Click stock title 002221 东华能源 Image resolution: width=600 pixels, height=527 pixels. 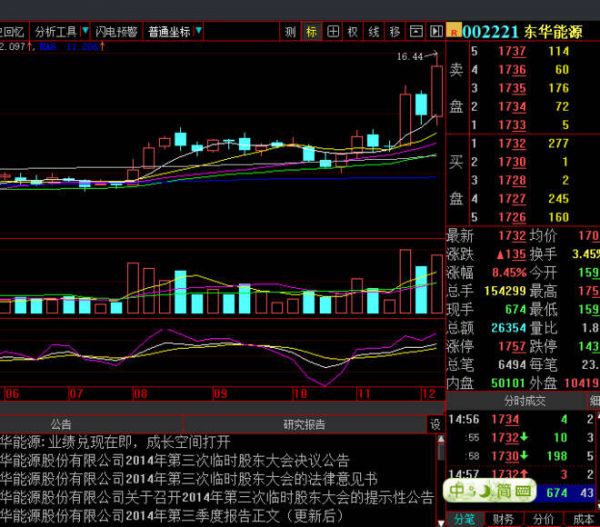pos(522,32)
